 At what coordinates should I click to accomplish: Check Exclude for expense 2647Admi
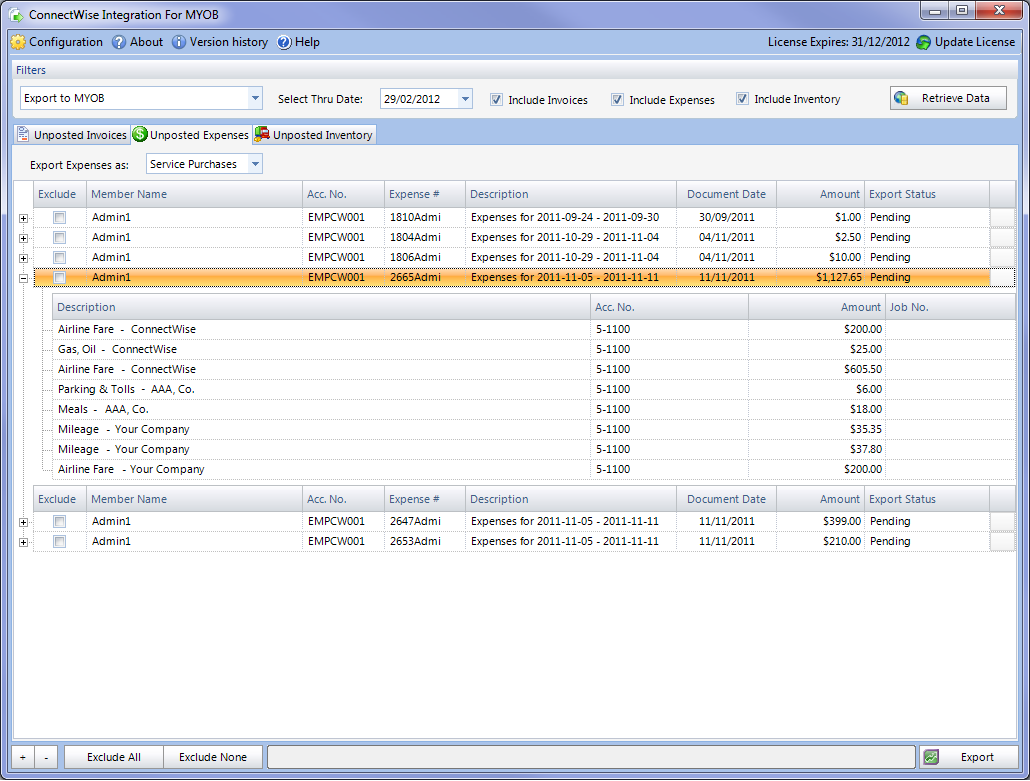60,522
